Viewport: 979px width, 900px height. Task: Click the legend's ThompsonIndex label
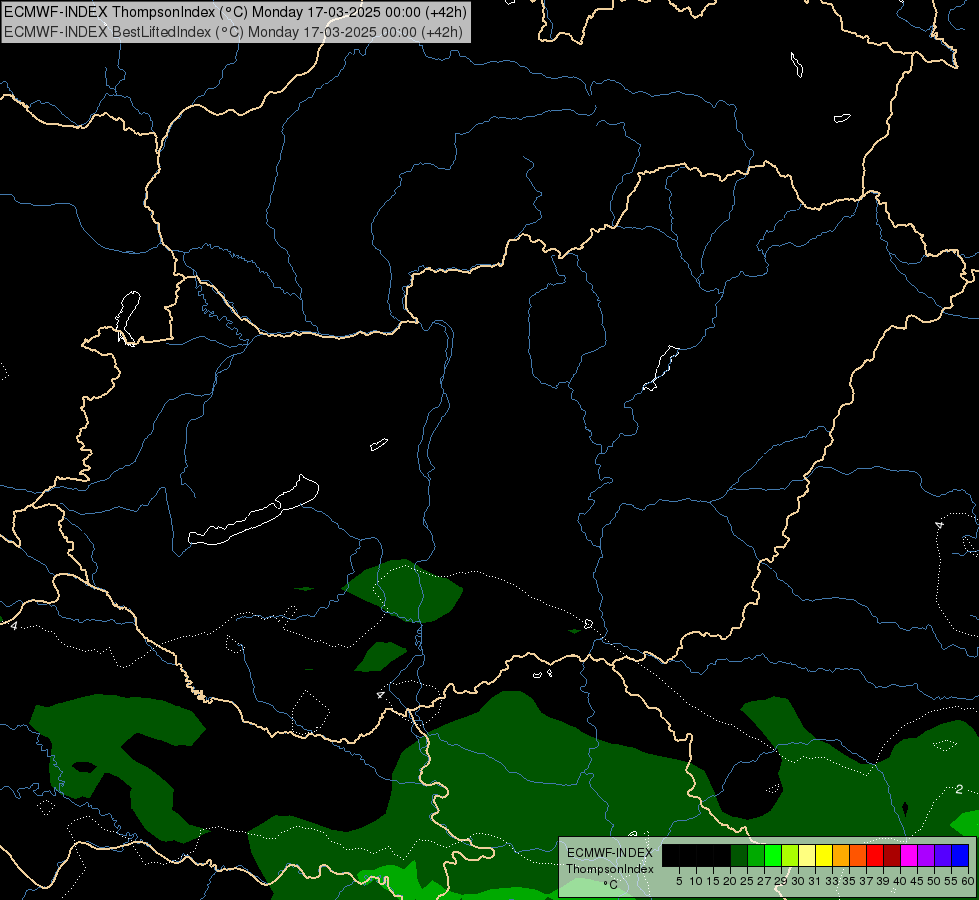(x=610, y=869)
